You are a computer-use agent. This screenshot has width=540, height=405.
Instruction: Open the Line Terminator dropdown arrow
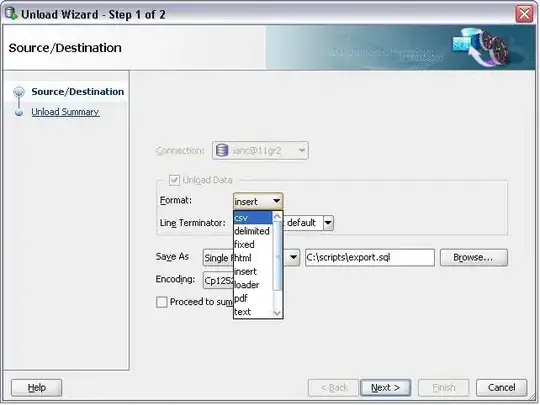[x=328, y=223]
